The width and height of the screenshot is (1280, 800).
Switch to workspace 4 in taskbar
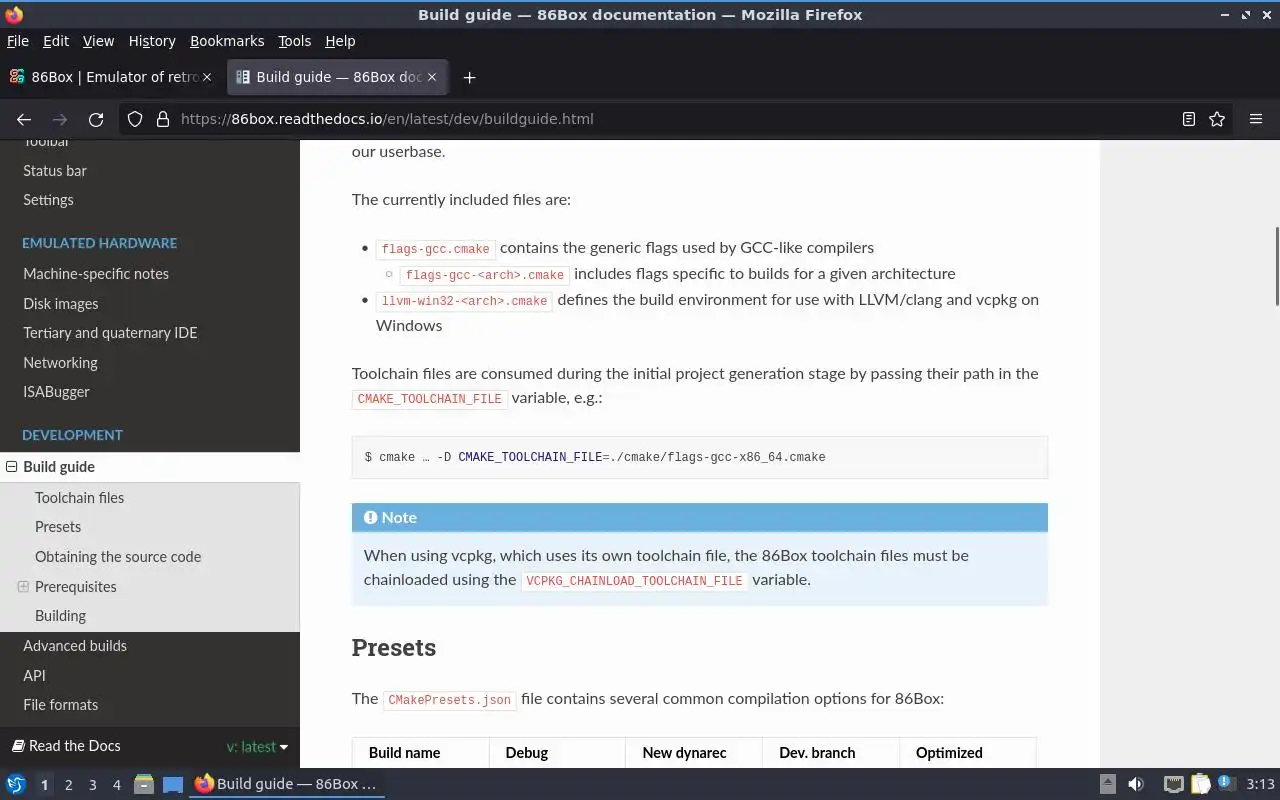[x=116, y=785]
